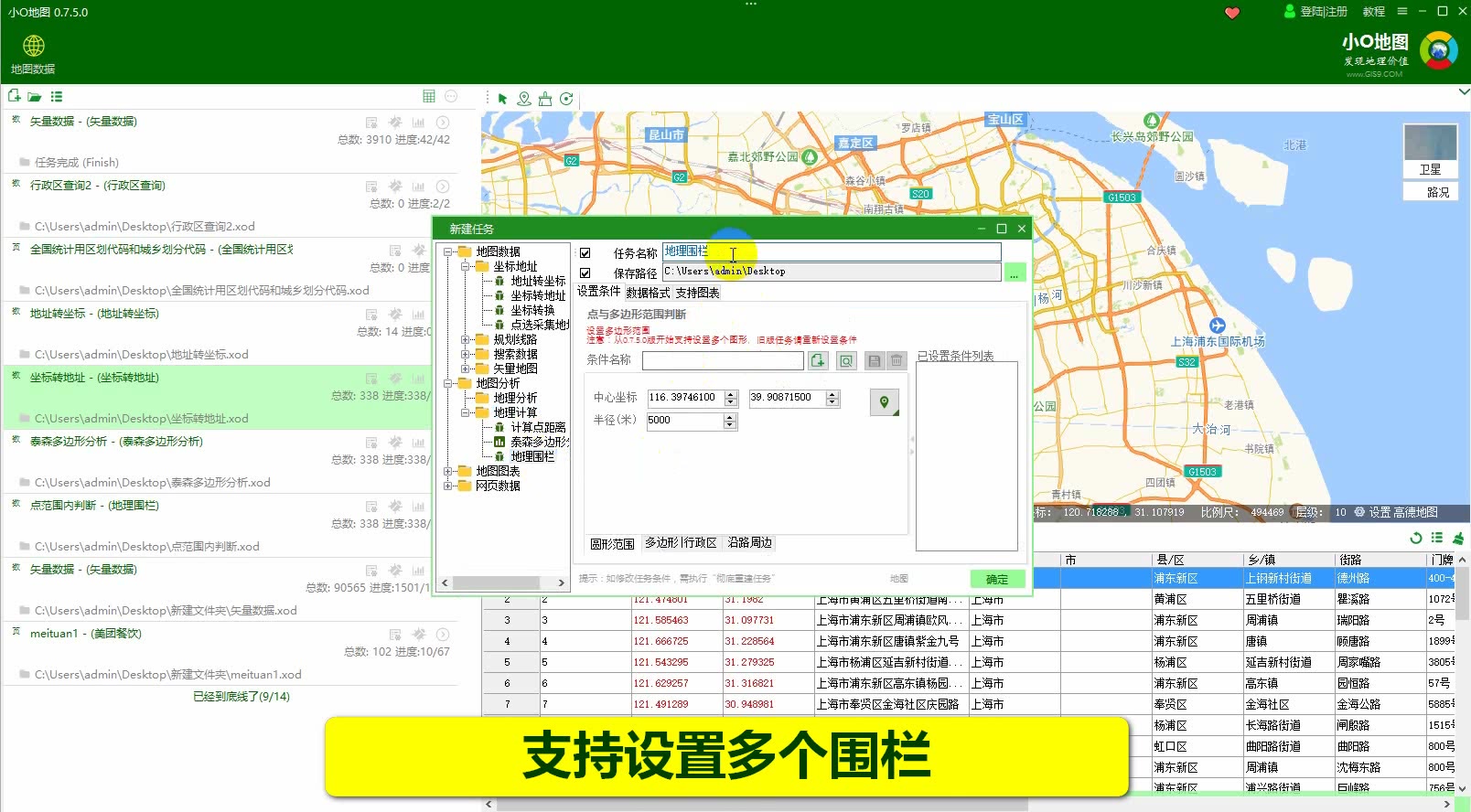Click data view icon on 行政区查询2 task
The height and width of the screenshot is (812, 1471).
tap(371, 186)
